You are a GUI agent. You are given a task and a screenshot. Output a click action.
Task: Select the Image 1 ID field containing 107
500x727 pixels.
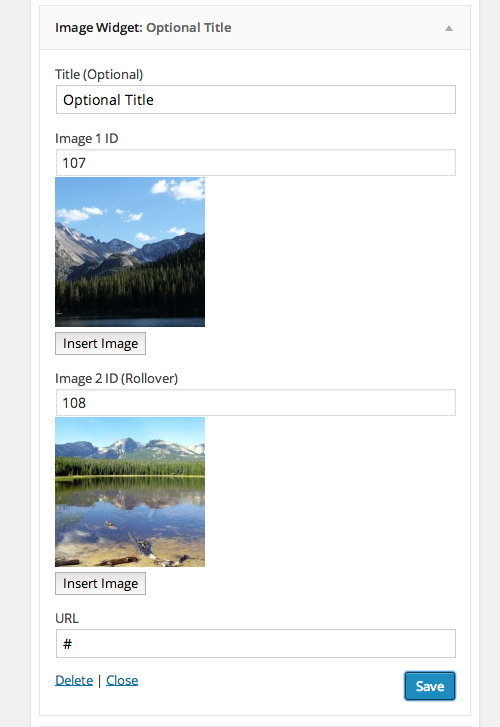[256, 163]
